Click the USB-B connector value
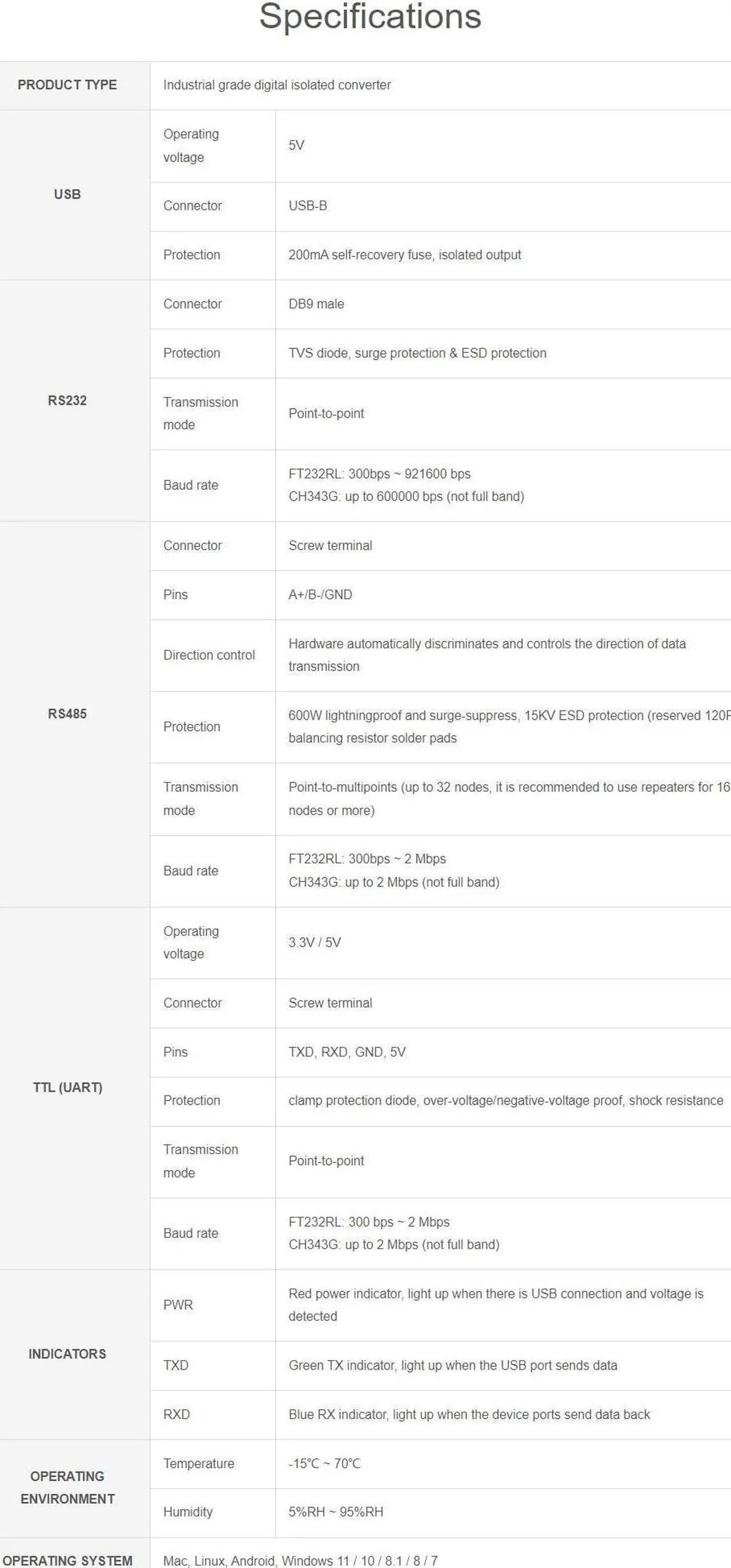The width and height of the screenshot is (731, 1568). [x=307, y=206]
